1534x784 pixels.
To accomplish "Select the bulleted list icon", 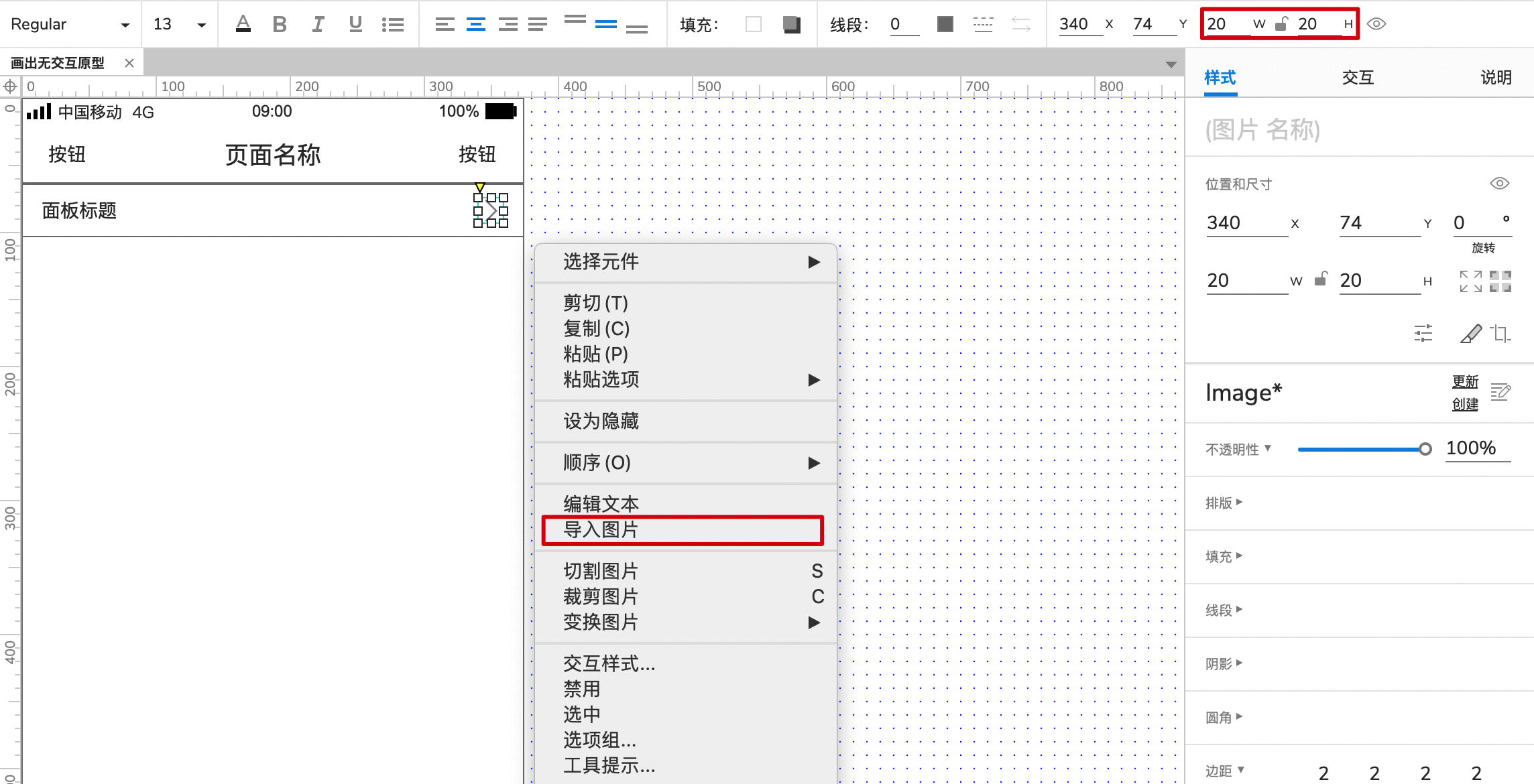I will tap(394, 23).
